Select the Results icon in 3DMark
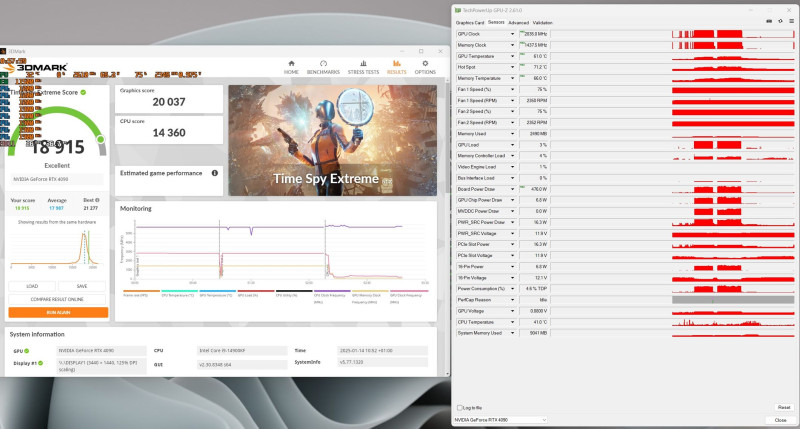Viewport: 800px width, 429px height. coord(396,64)
